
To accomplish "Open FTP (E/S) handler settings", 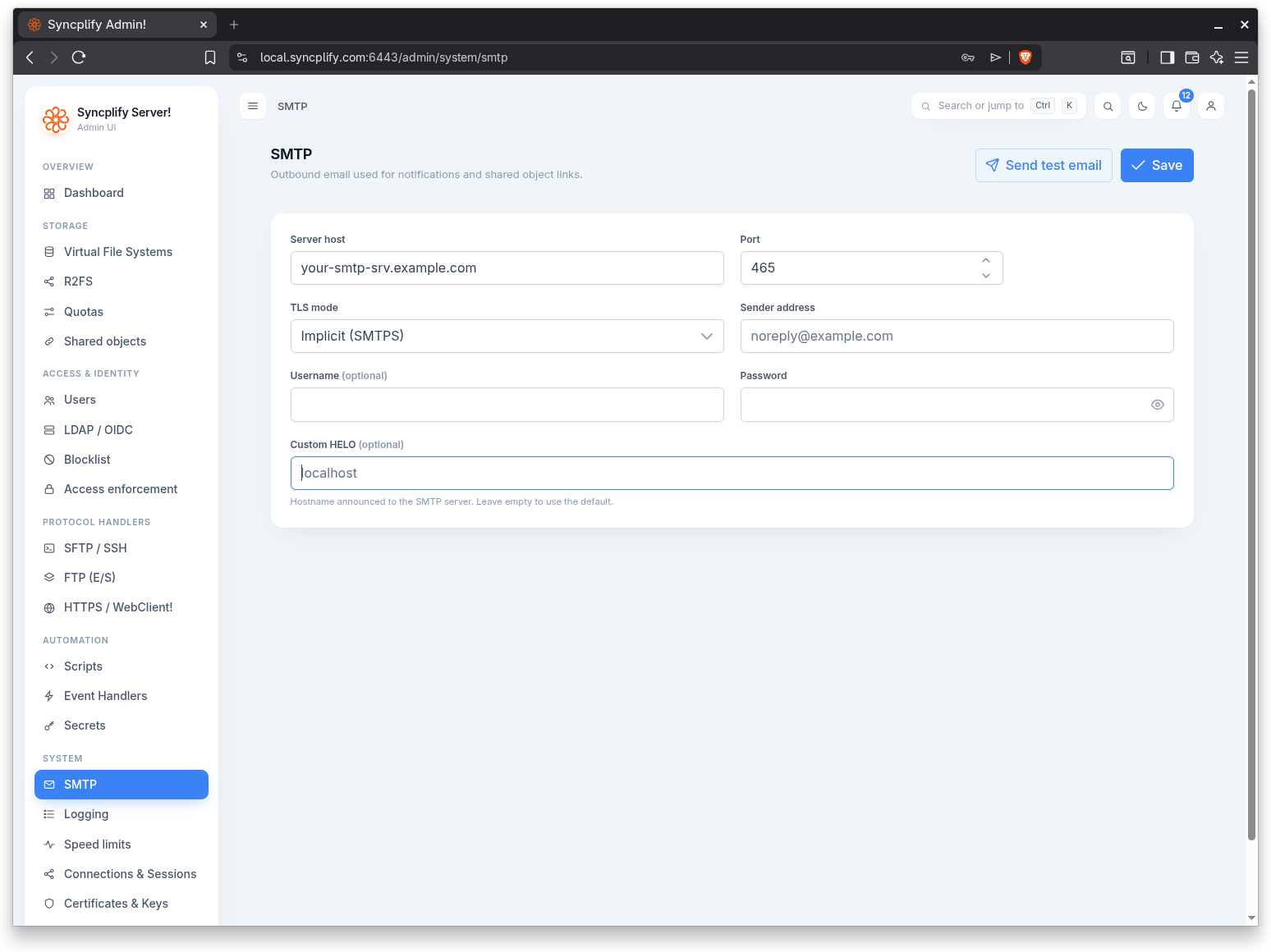I will click(x=122, y=578).
